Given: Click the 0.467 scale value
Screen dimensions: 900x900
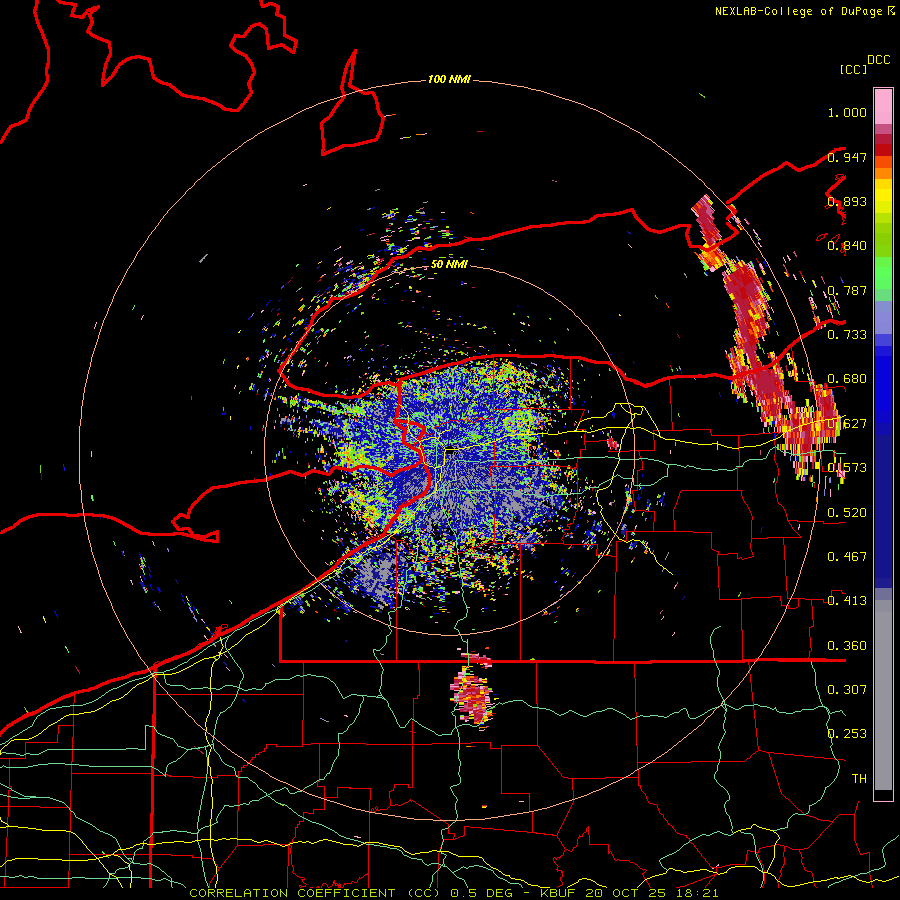Looking at the screenshot, I should (x=847, y=557).
